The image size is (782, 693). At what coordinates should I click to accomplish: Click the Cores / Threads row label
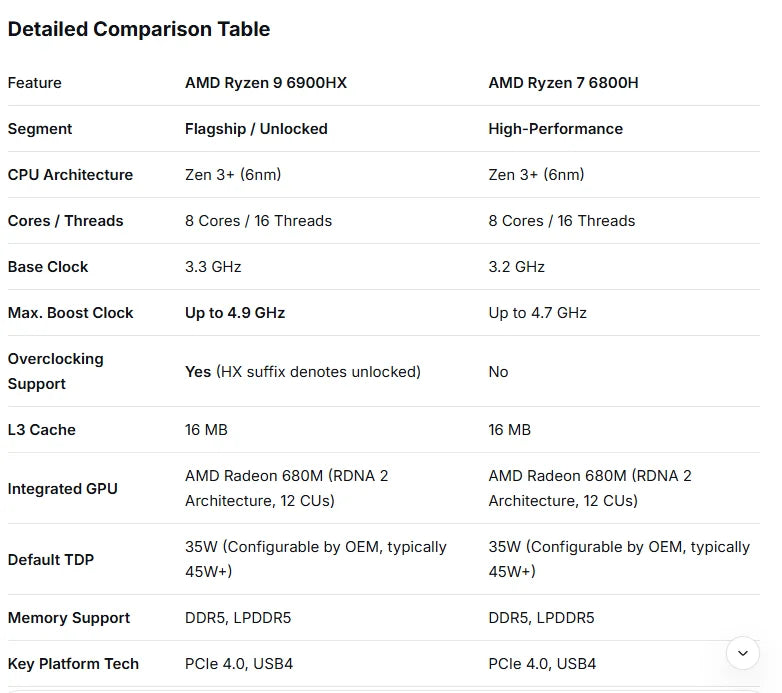(x=65, y=221)
